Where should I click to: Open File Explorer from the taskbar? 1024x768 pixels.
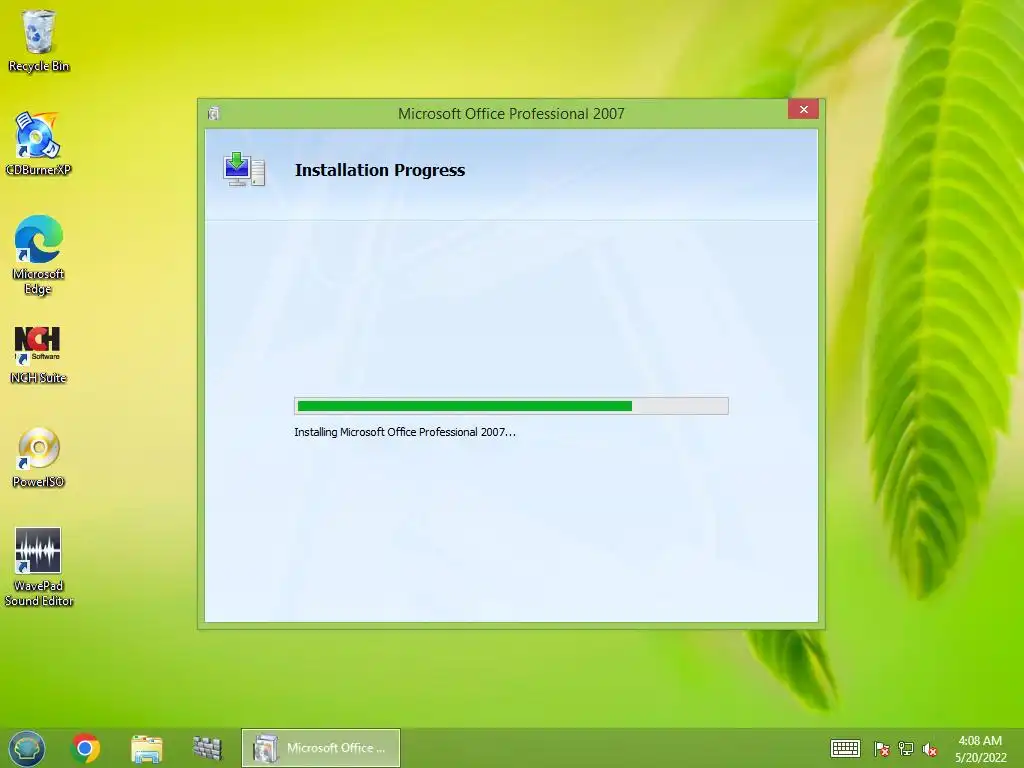pos(146,748)
